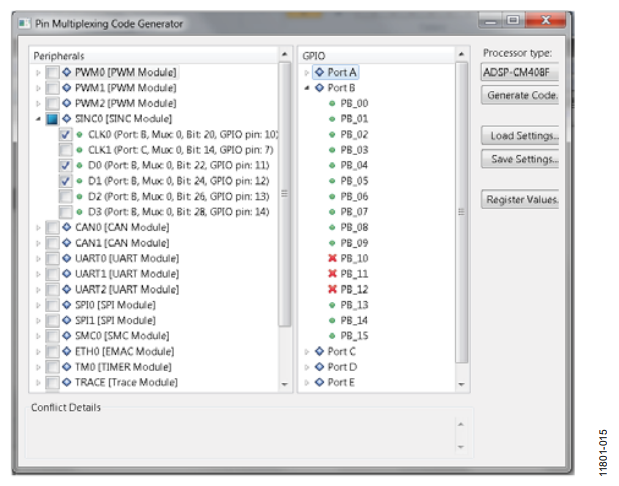
Task: Click the Peripherals column header
Action: pyautogui.click(x=154, y=56)
